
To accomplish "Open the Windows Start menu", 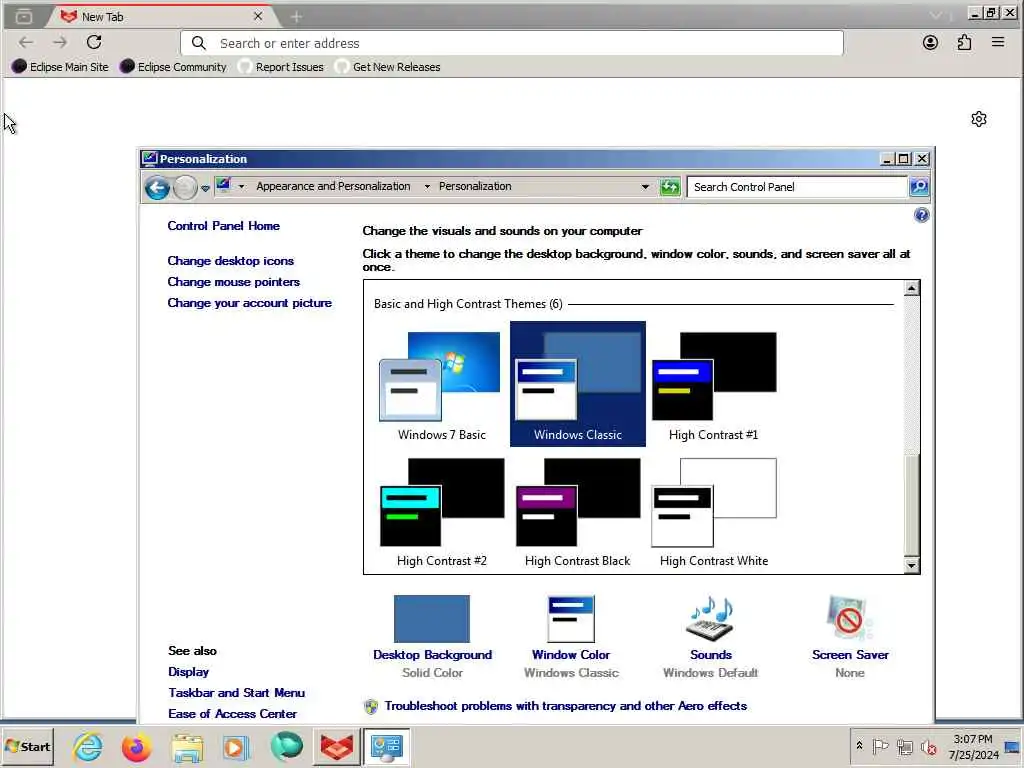I will 27,747.
